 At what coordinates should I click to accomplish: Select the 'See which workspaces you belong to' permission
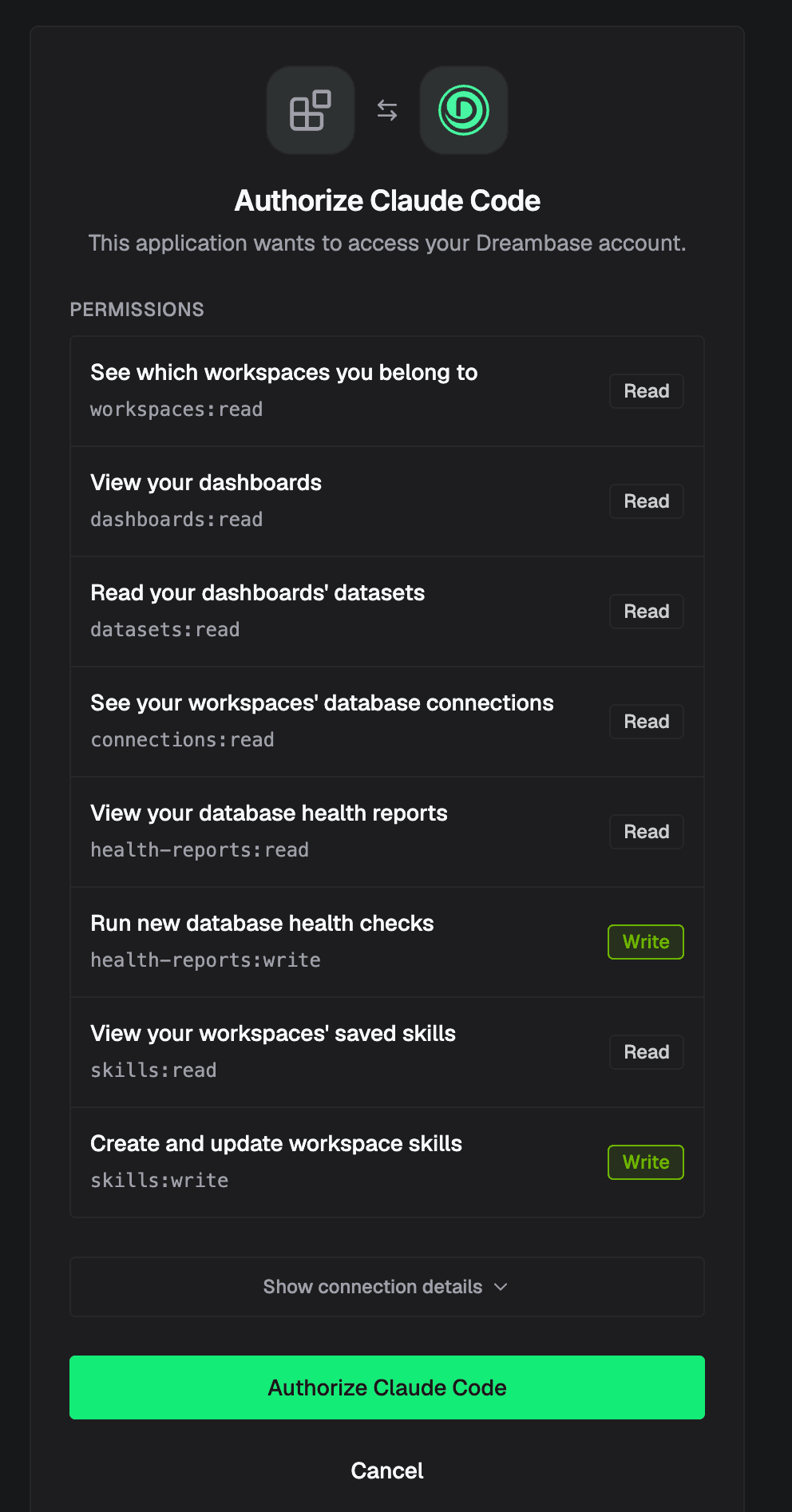click(x=387, y=391)
